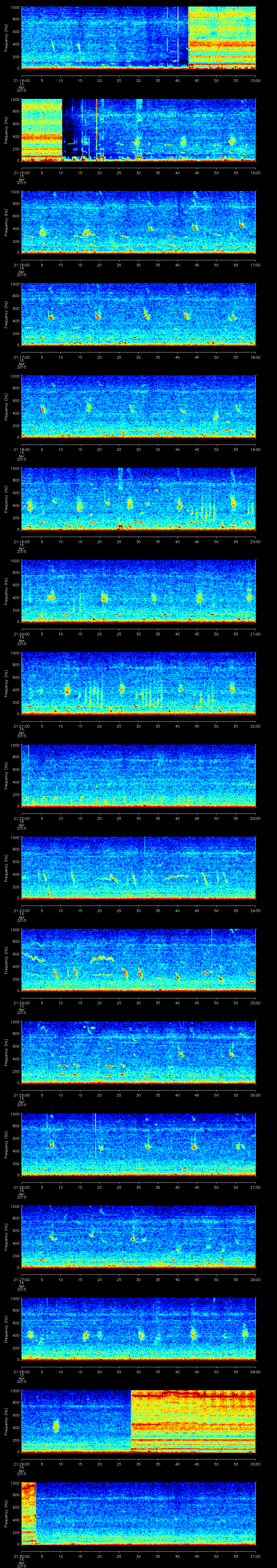Click the spectrogram panel starting at 21:19:00

(138, 499)
